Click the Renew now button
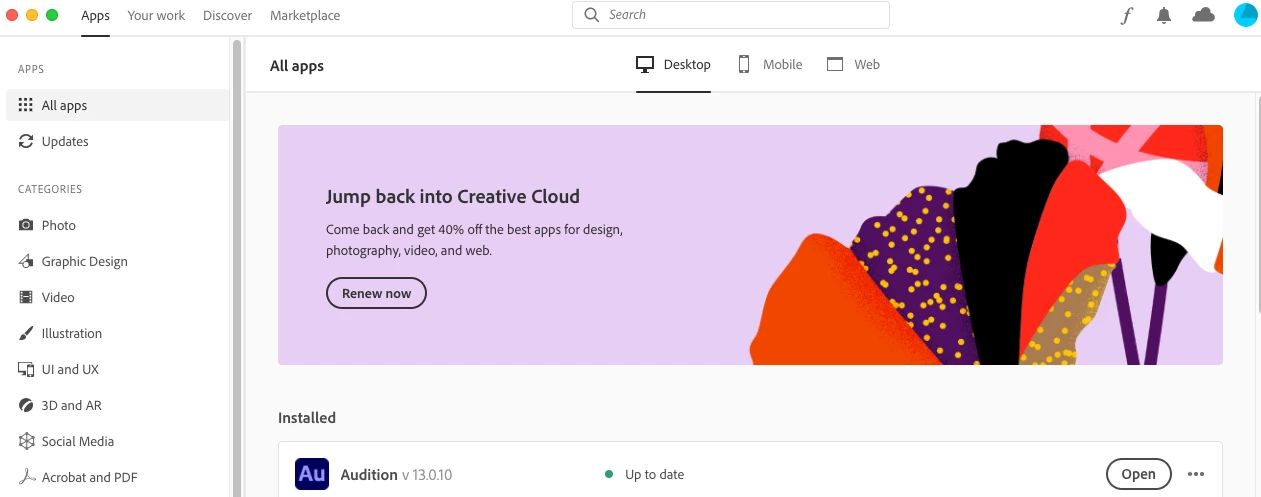Image resolution: width=1261 pixels, height=497 pixels. pos(376,293)
